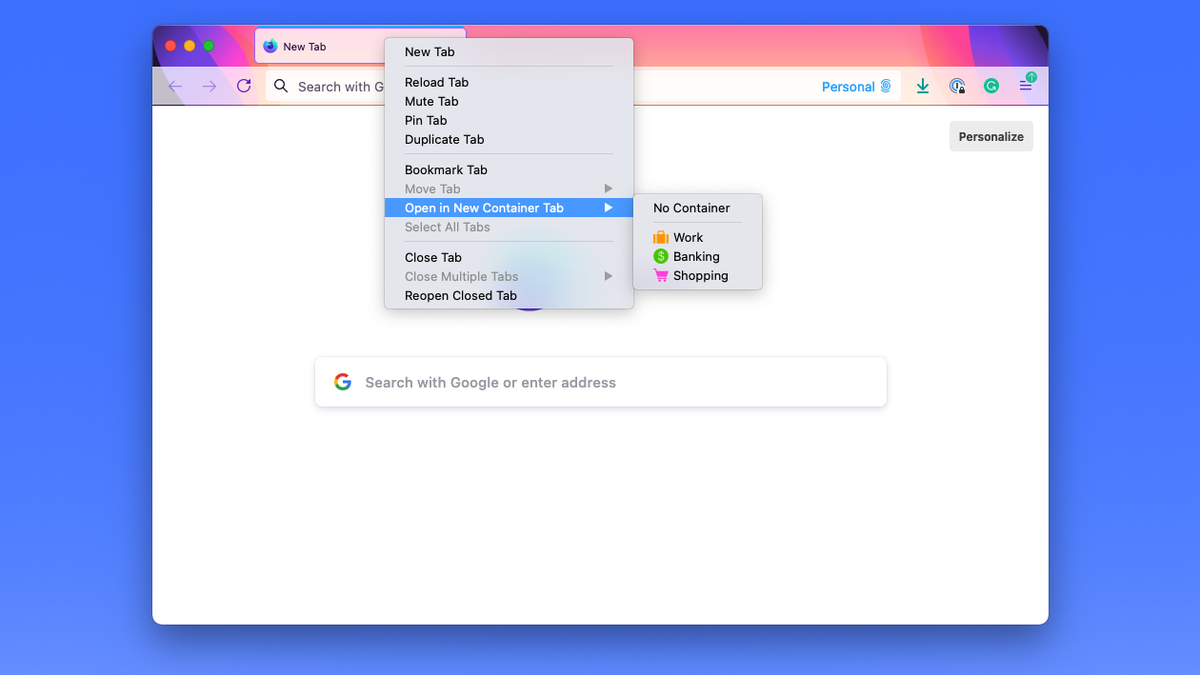Click the green dollar Banking container icon
This screenshot has height=675, width=1200.
[661, 256]
